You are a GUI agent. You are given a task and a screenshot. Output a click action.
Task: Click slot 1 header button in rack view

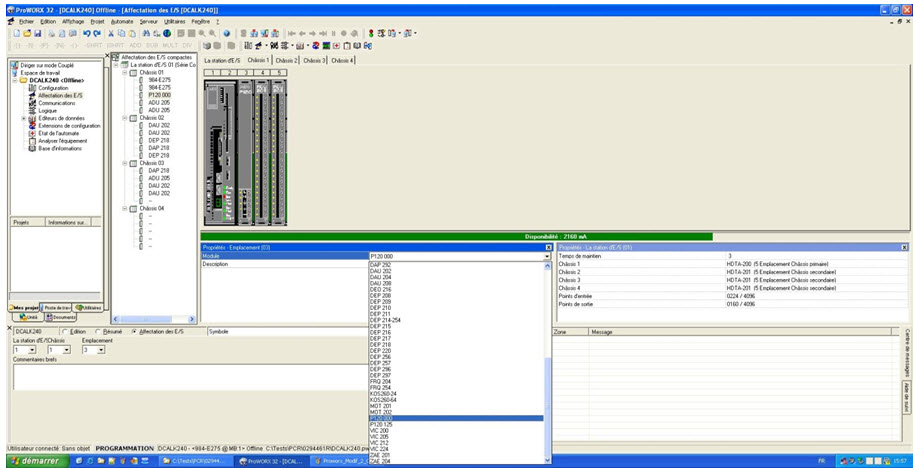(213, 72)
